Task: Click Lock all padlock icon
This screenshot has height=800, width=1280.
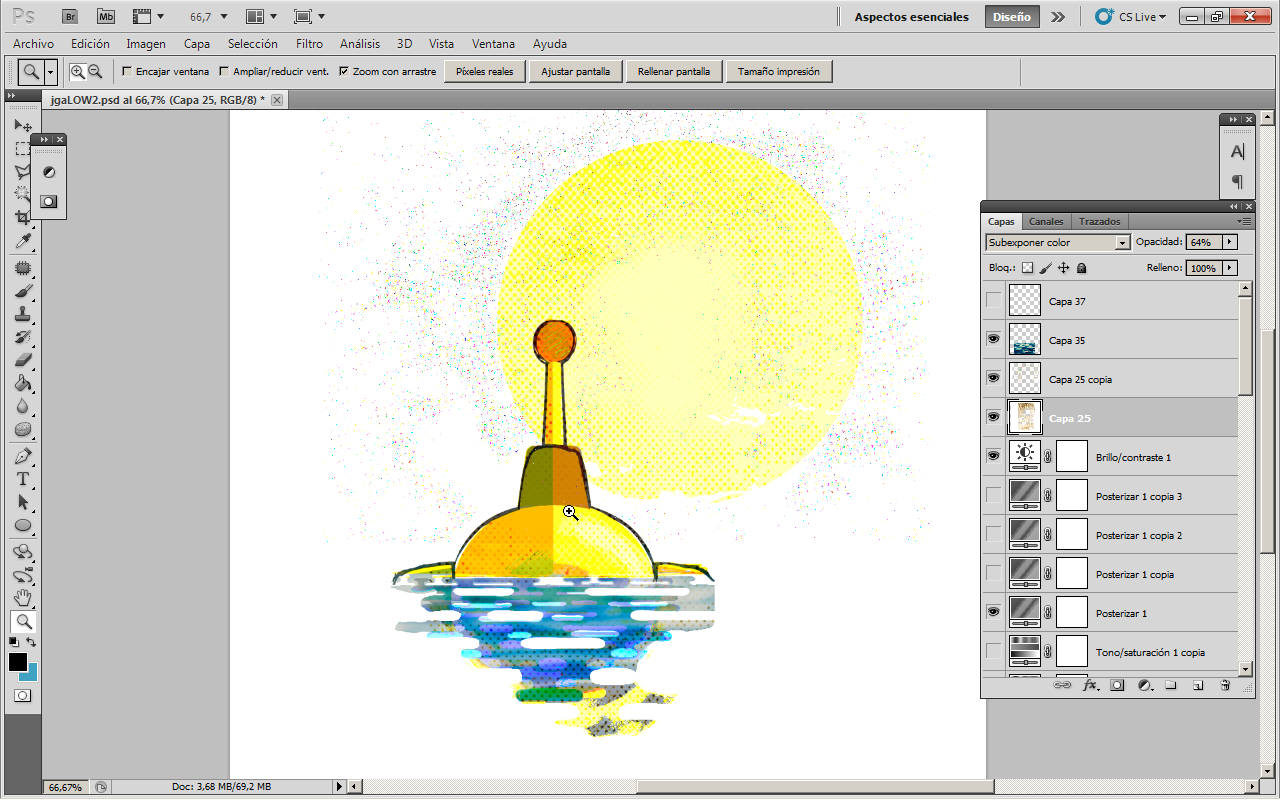Action: pos(1082,268)
